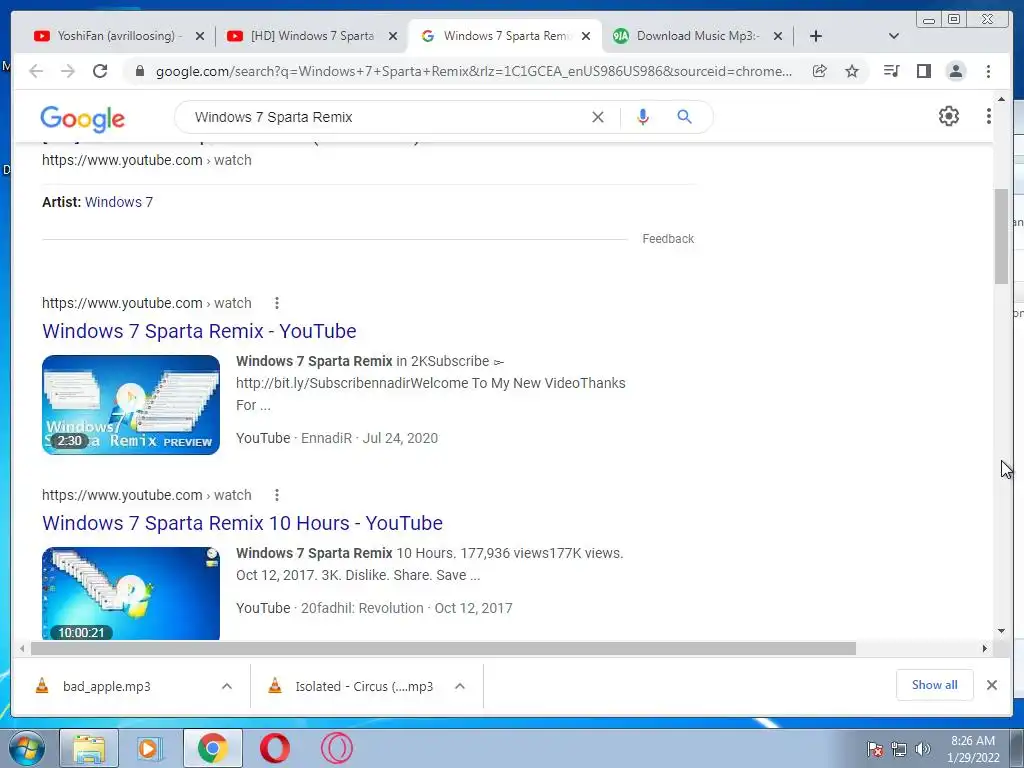Open Windows Explorer from the taskbar

coord(89,748)
